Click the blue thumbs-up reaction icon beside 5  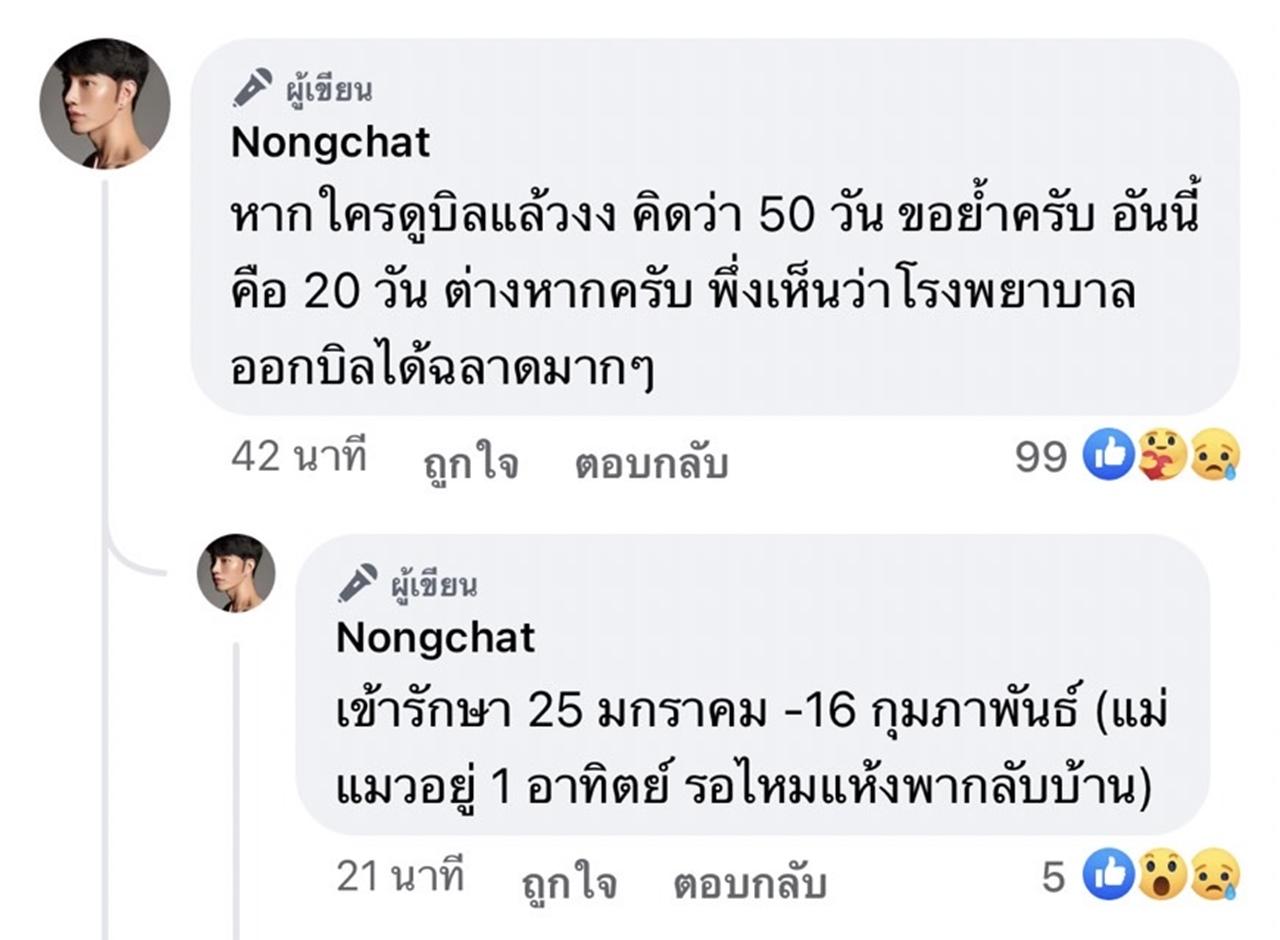pyautogui.click(x=1109, y=876)
